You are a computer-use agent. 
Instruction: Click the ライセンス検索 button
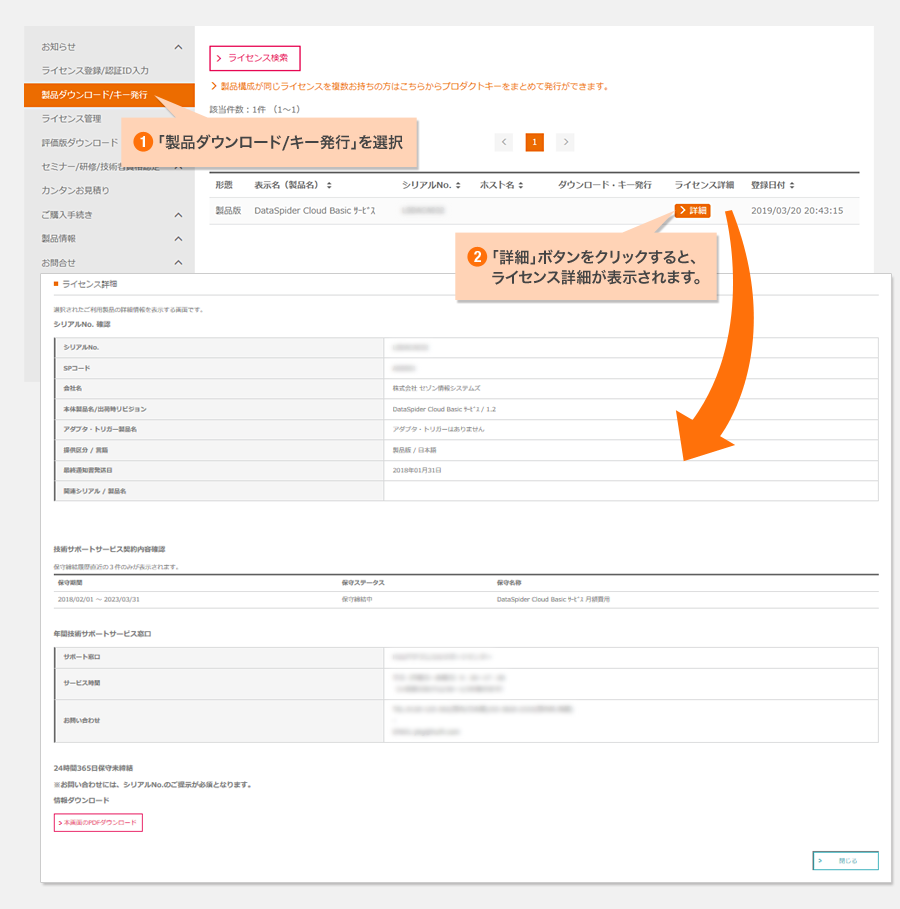point(254,58)
